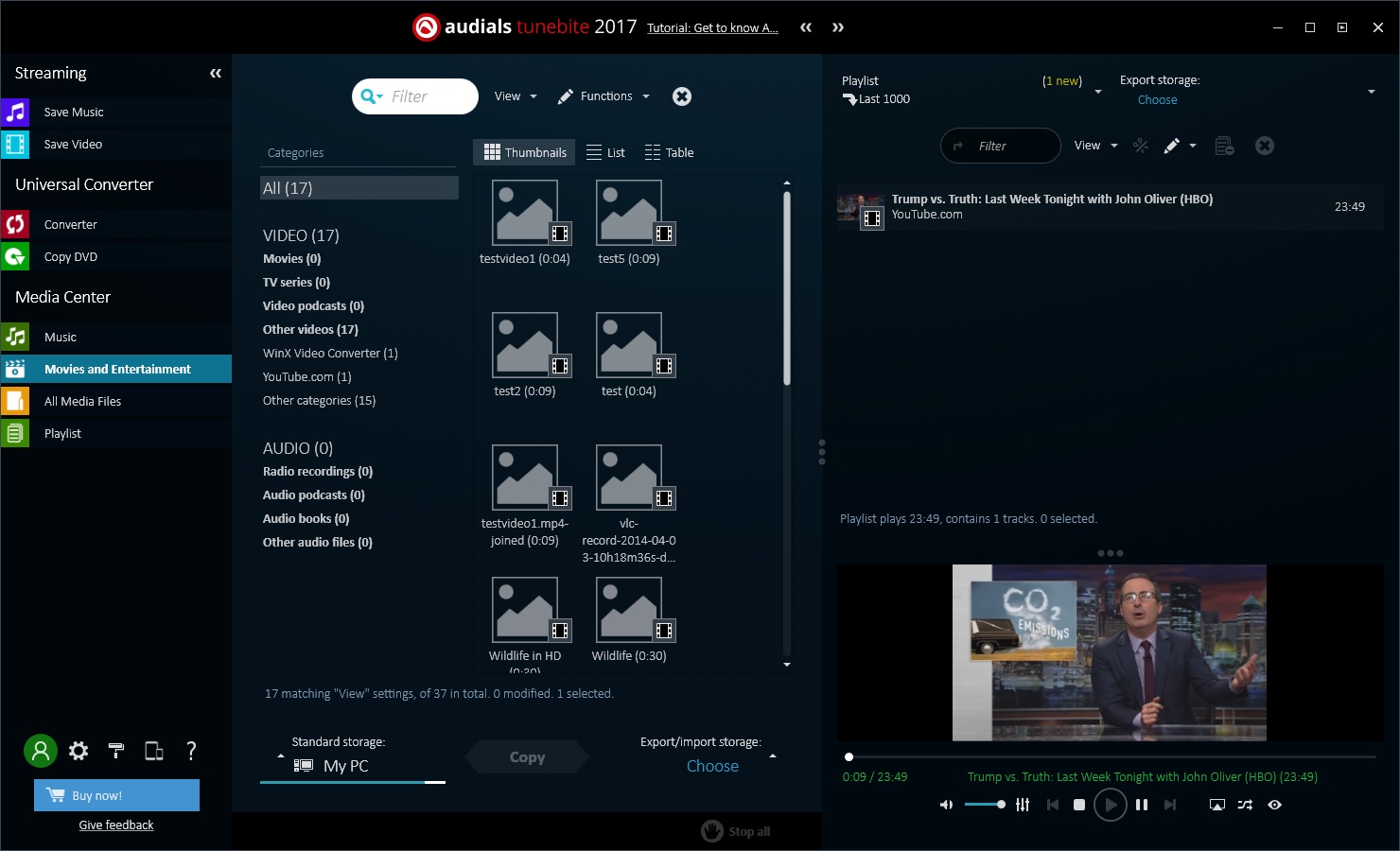Open the Playlist section in the sidebar

[62, 433]
